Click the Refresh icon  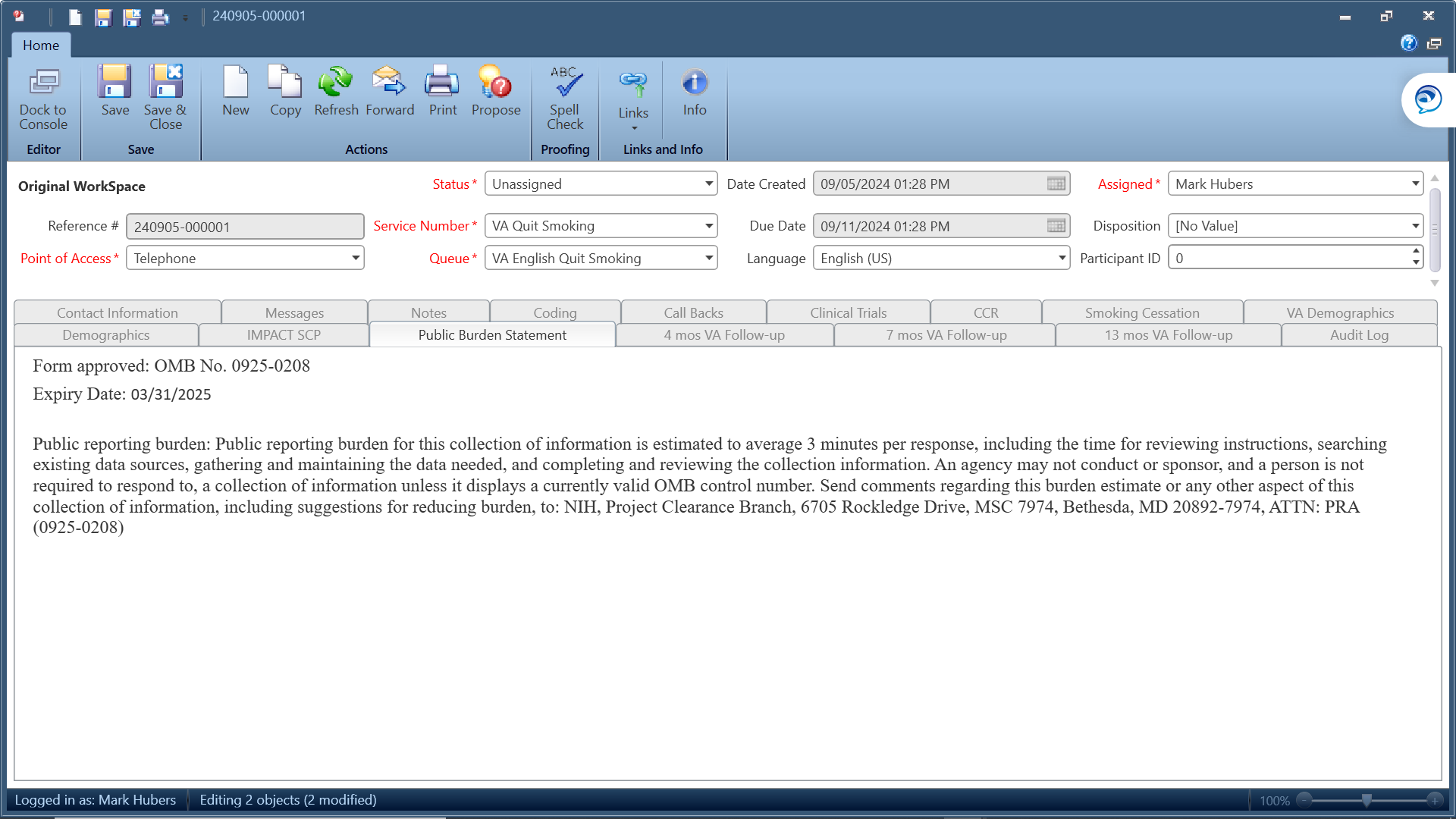click(x=336, y=83)
